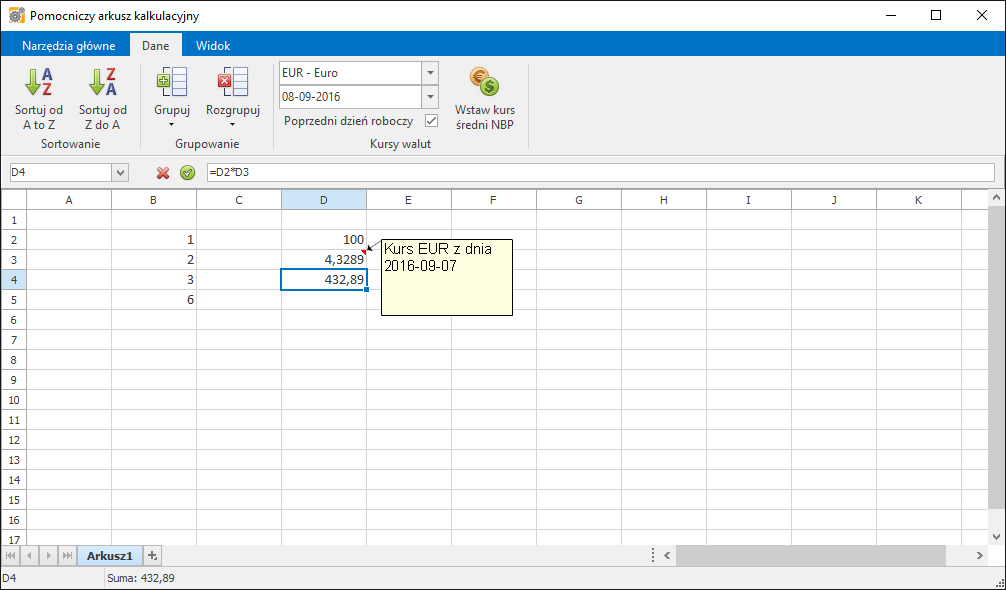The image size is (1006, 590).
Task: Toggle Poprzedni dzień roboczy checkbox
Action: tap(432, 121)
